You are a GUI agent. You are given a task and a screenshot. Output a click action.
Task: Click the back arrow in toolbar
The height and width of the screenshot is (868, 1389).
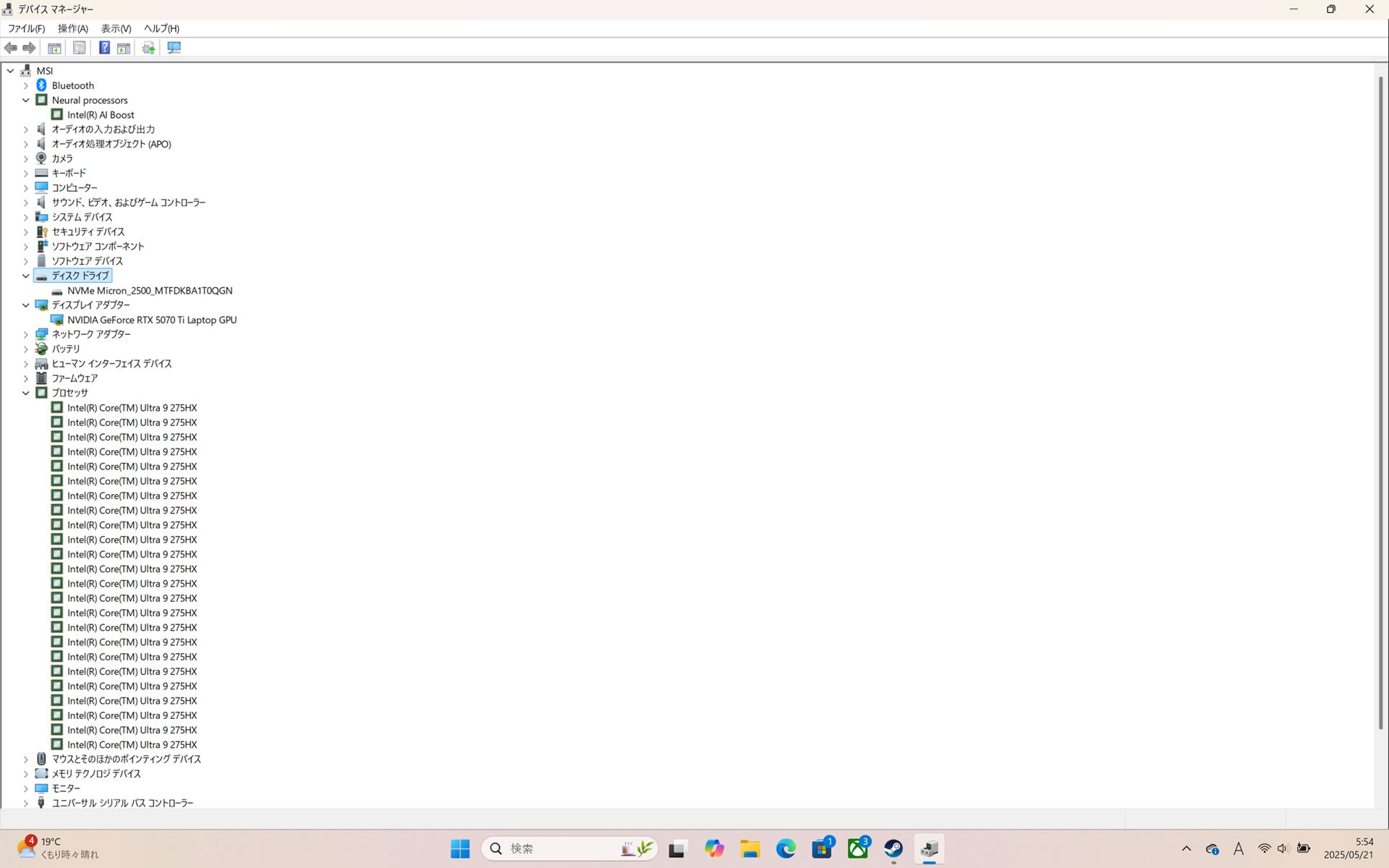pyautogui.click(x=11, y=48)
